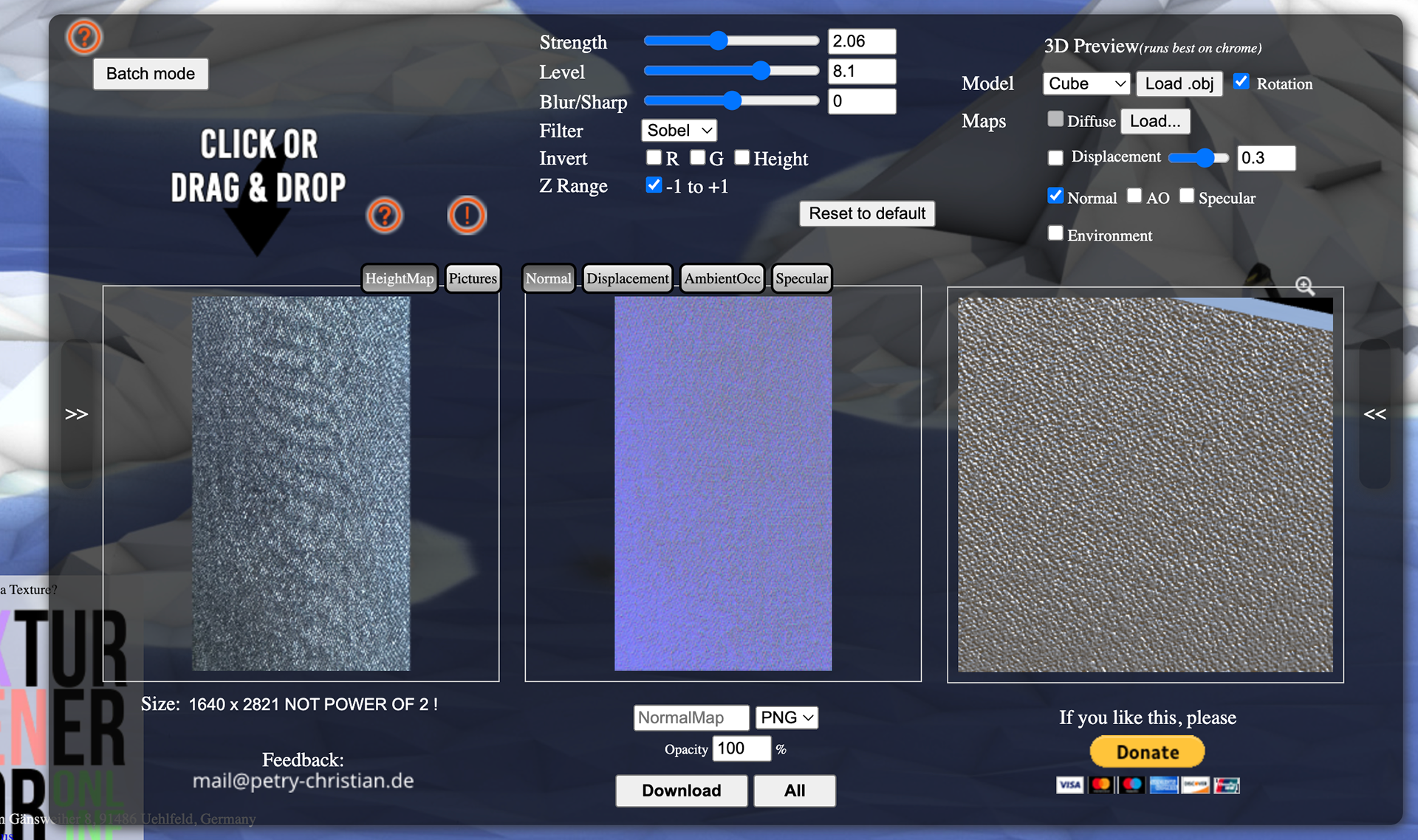Click NormalMap filename field

pos(691,717)
